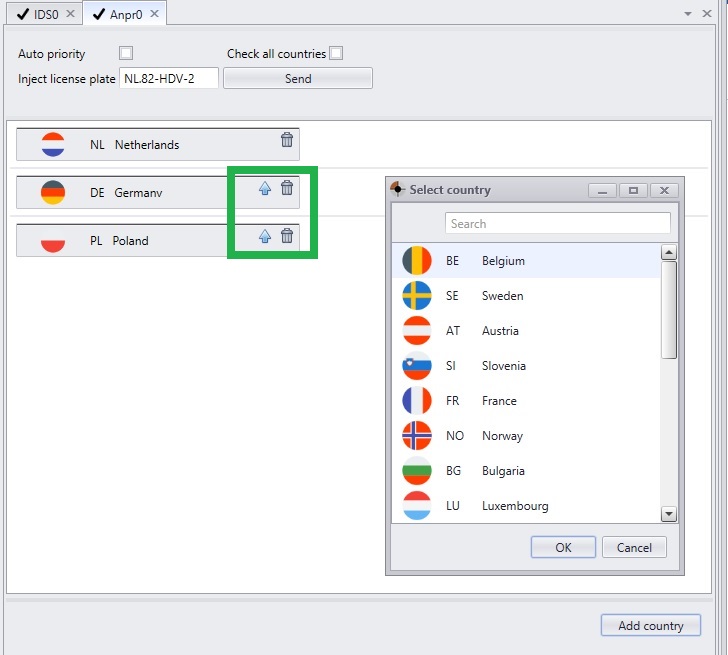
Task: Select the Norway flag in country list
Action: point(416,435)
